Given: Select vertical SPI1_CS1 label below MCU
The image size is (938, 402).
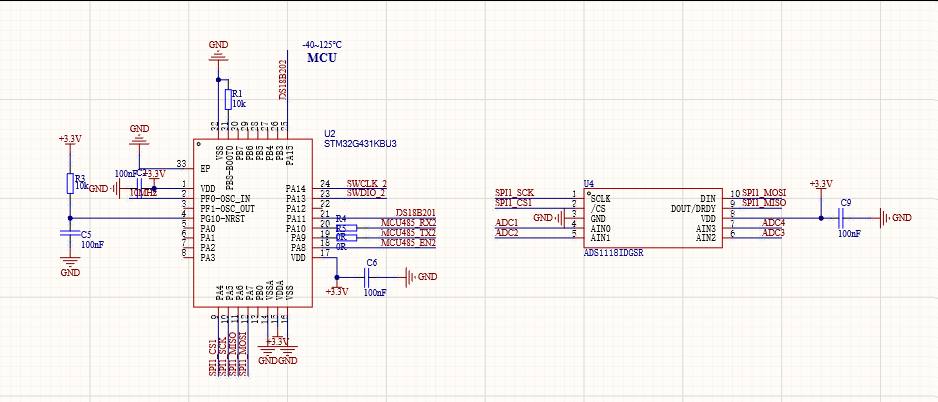Looking at the screenshot, I should 212,358.
